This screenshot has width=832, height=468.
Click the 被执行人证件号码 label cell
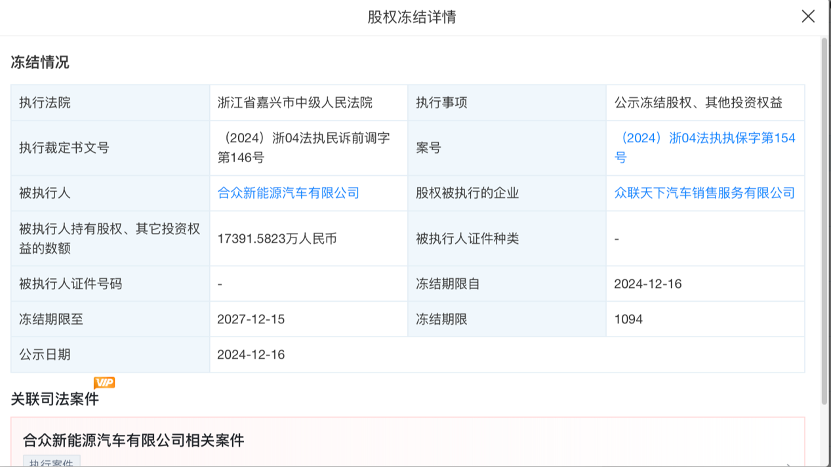point(110,284)
